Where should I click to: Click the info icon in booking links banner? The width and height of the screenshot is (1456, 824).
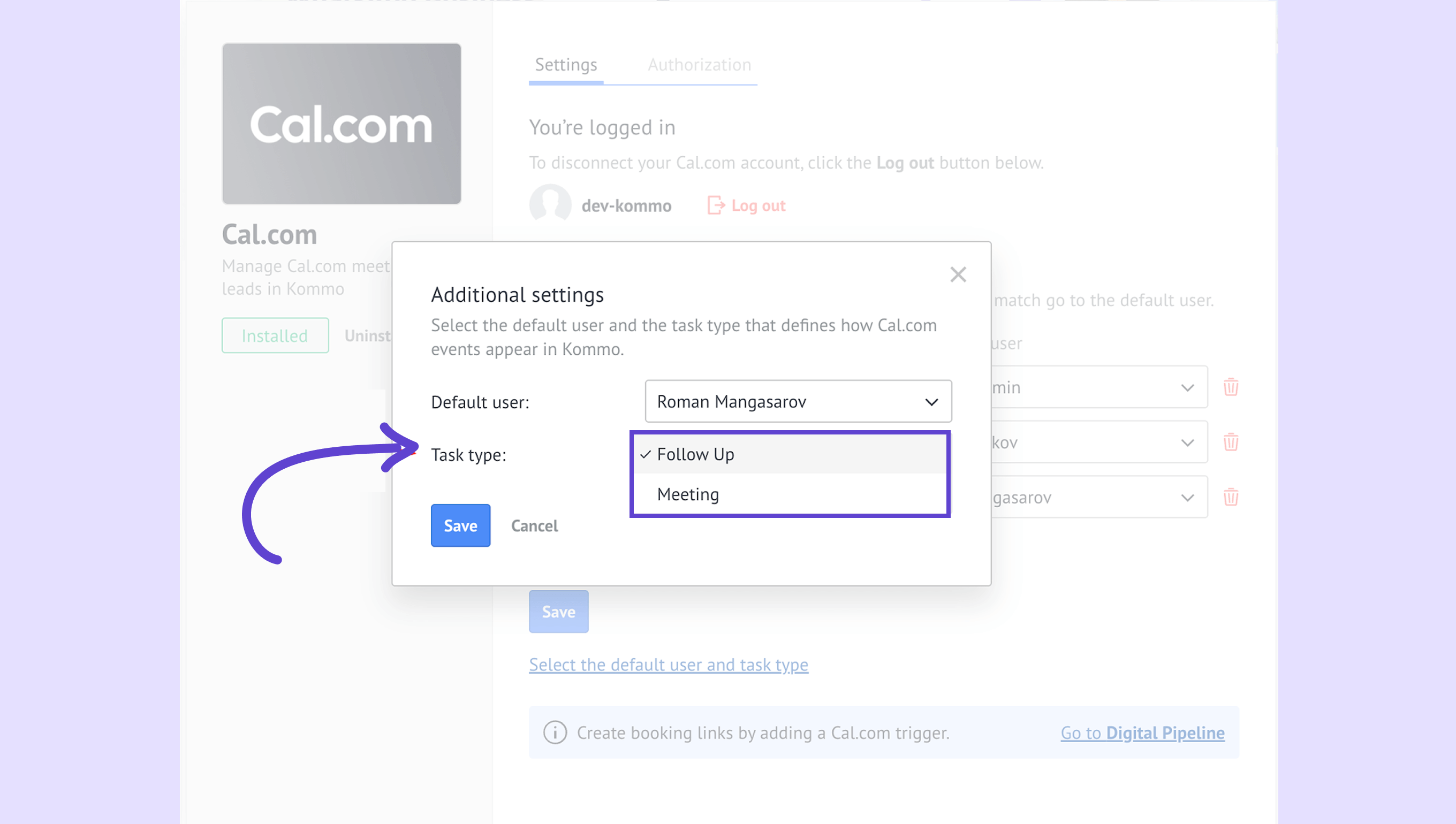click(x=555, y=733)
